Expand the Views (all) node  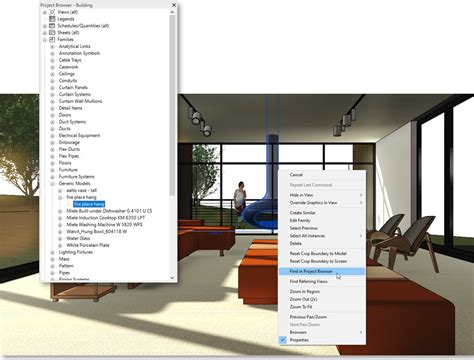pyautogui.click(x=45, y=12)
